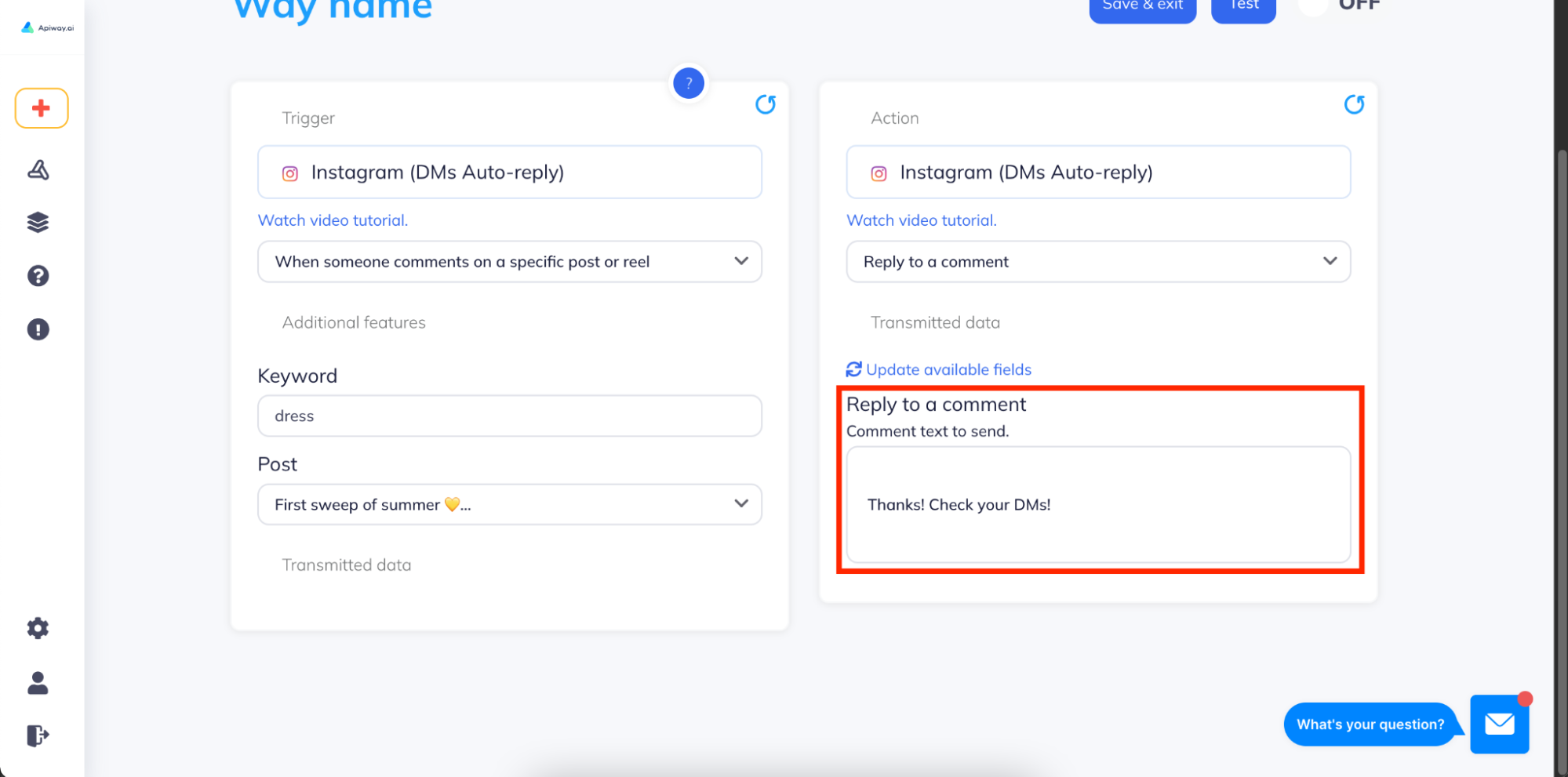1568x777 pixels.
Task: Click the Save & exit button
Action: (x=1142, y=8)
